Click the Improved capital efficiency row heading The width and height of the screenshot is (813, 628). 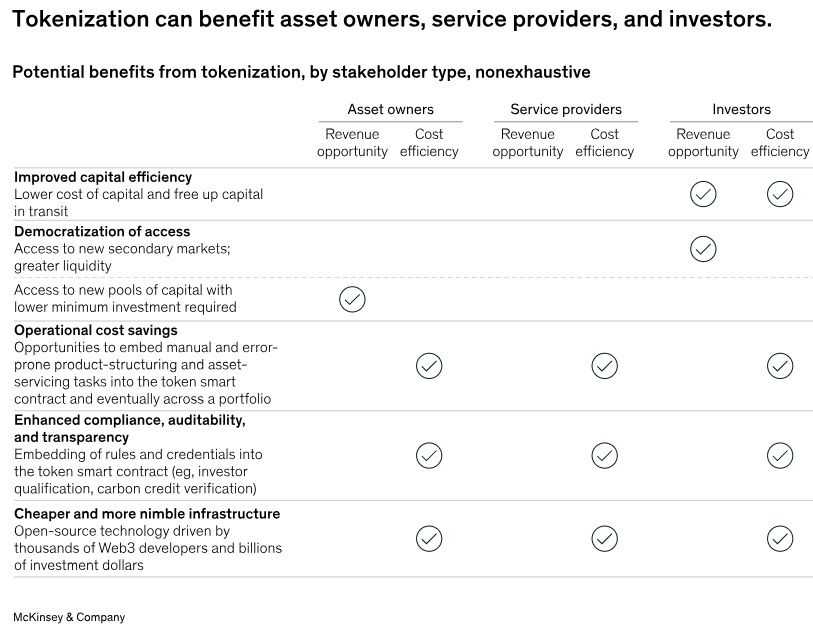103,177
